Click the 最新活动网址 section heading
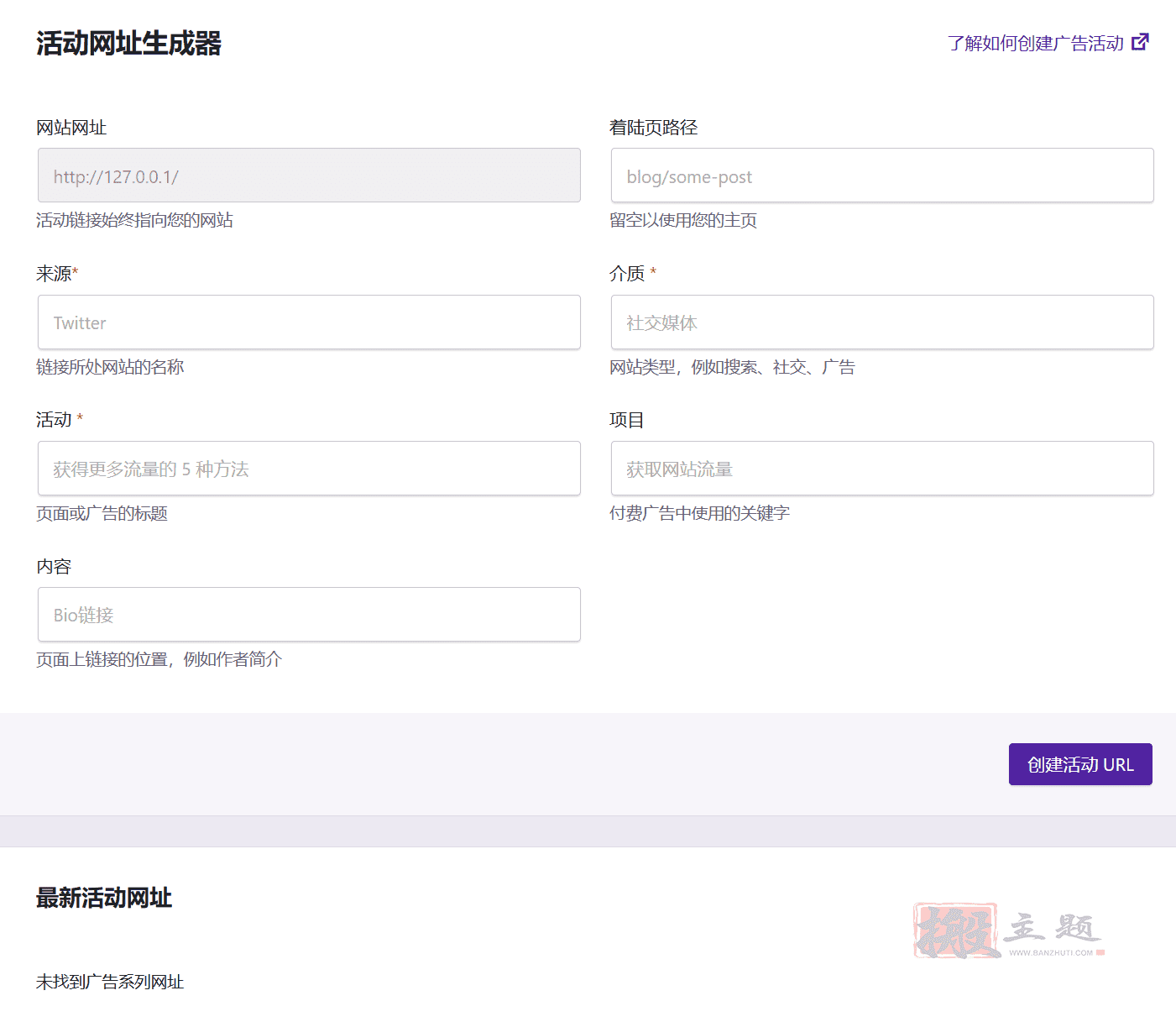The height and width of the screenshot is (1022, 1176). click(104, 898)
